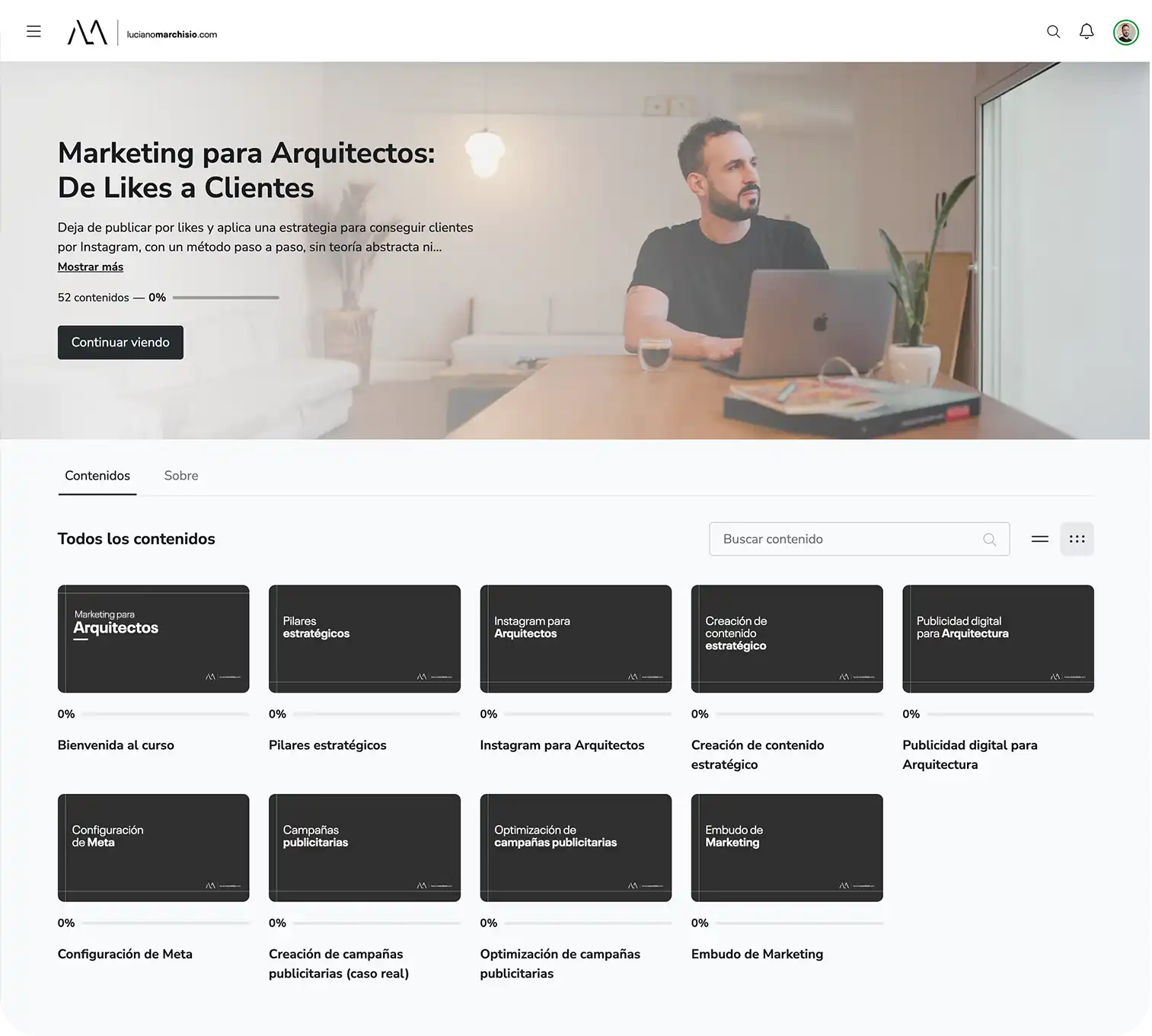Select Configuración de Meta thumbnail

(153, 847)
